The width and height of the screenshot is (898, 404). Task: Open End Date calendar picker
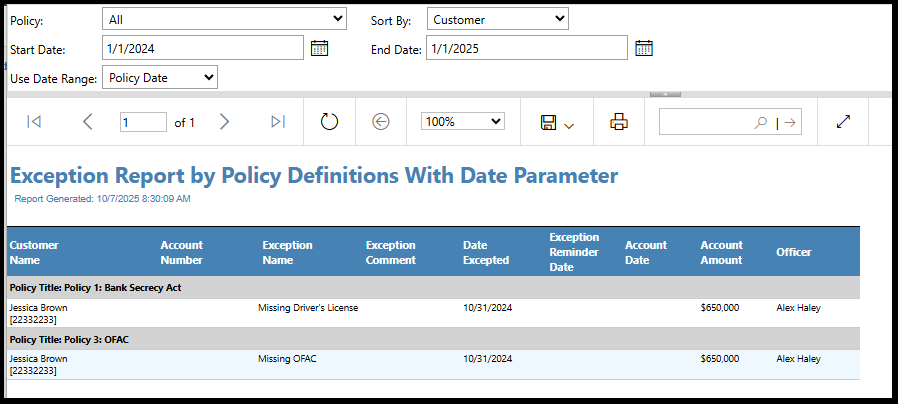pyautogui.click(x=644, y=48)
